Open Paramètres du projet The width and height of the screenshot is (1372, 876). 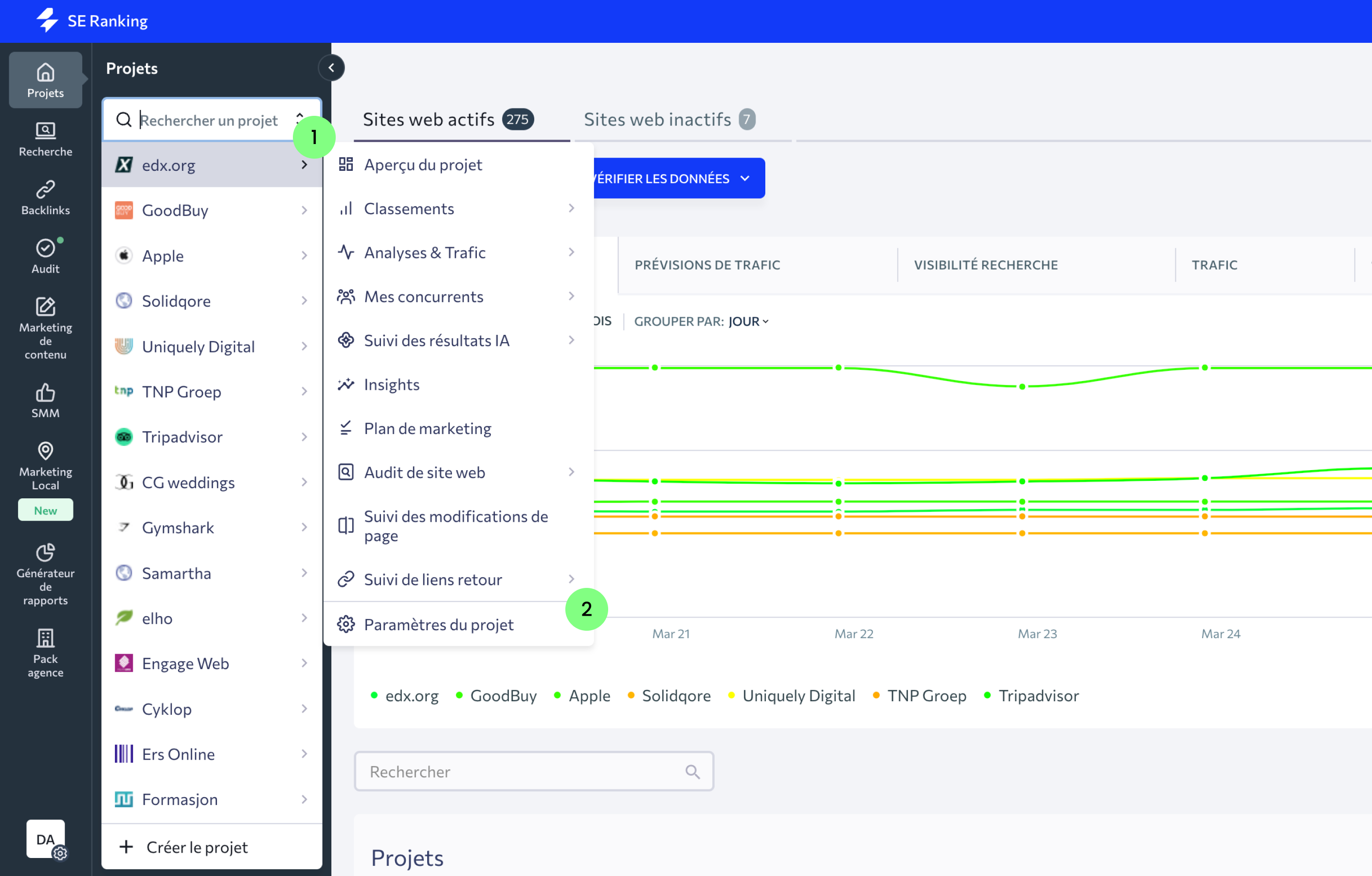click(x=458, y=625)
